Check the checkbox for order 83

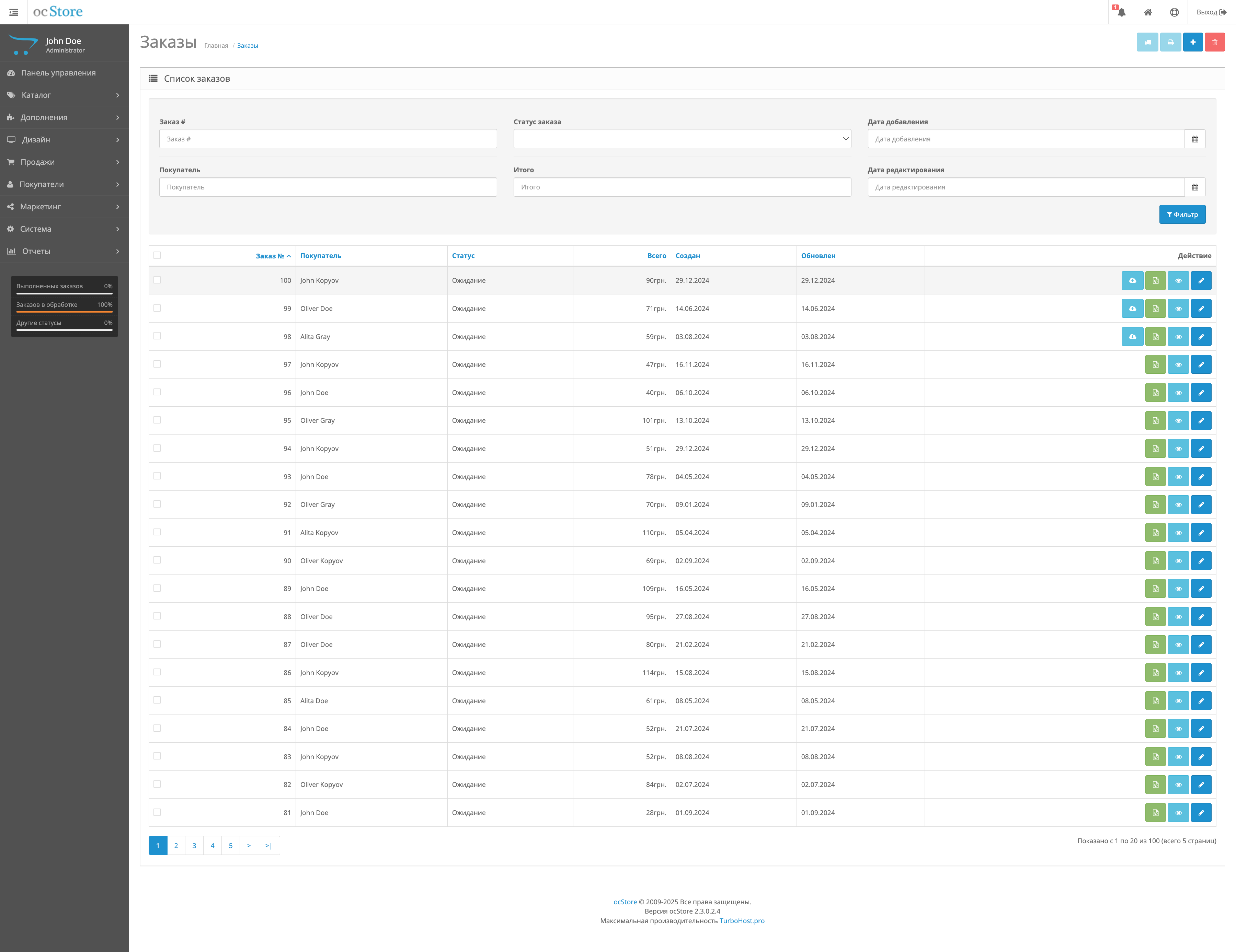click(x=157, y=756)
